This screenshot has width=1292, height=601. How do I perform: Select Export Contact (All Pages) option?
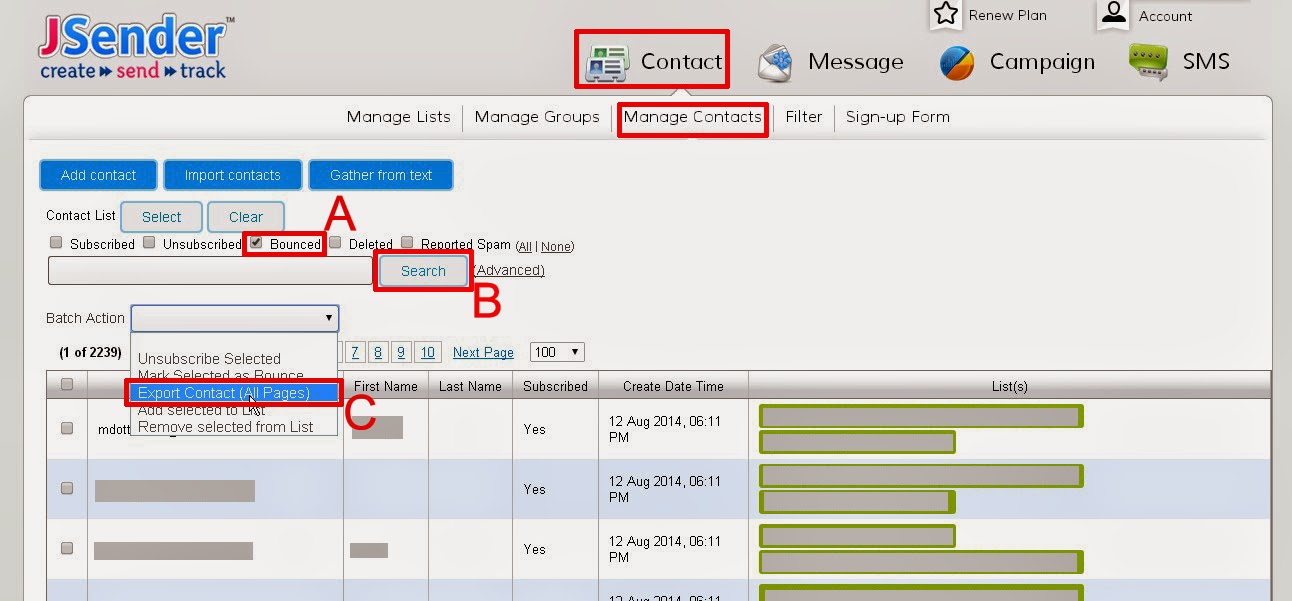tap(224, 393)
